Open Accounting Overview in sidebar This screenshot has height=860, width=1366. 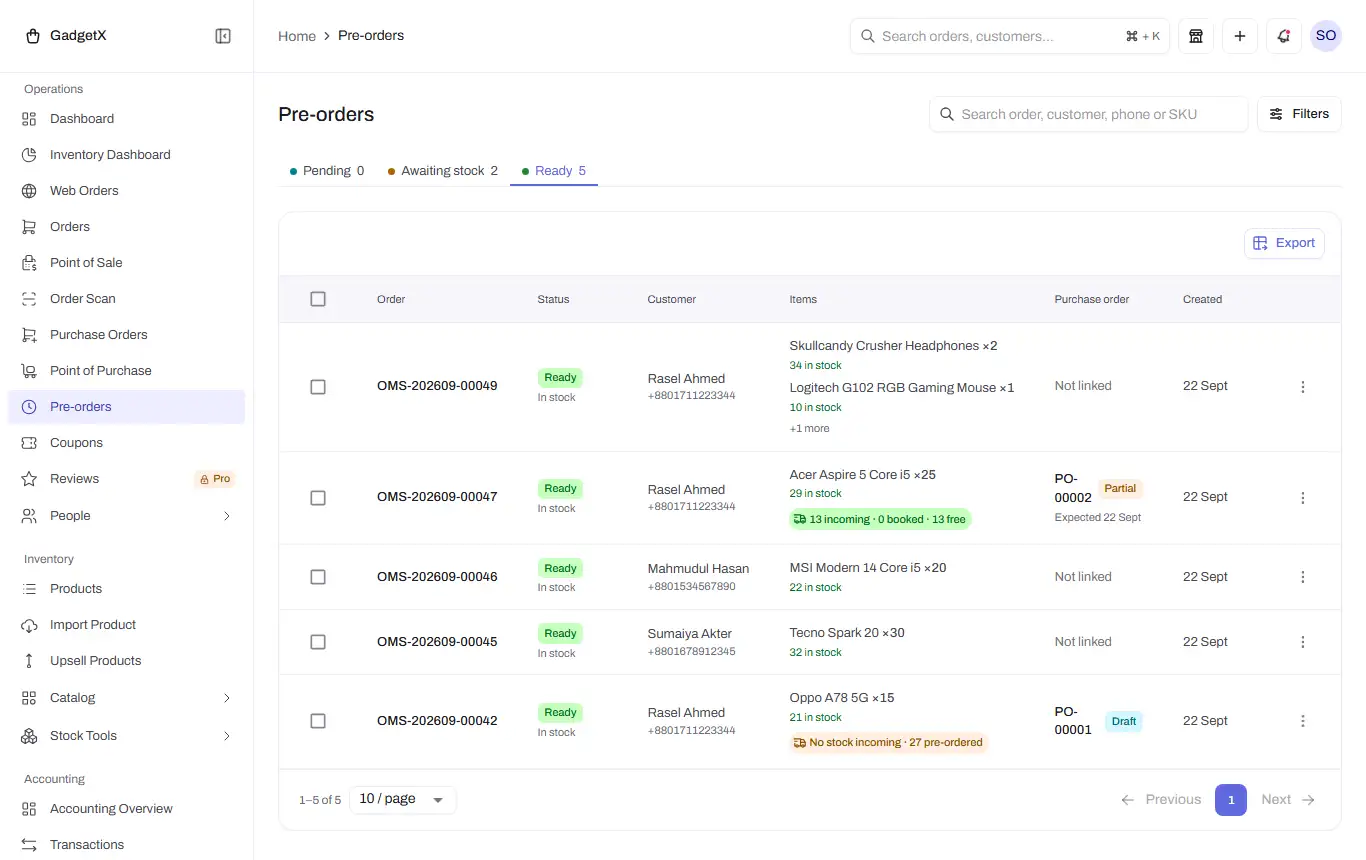(x=126, y=809)
